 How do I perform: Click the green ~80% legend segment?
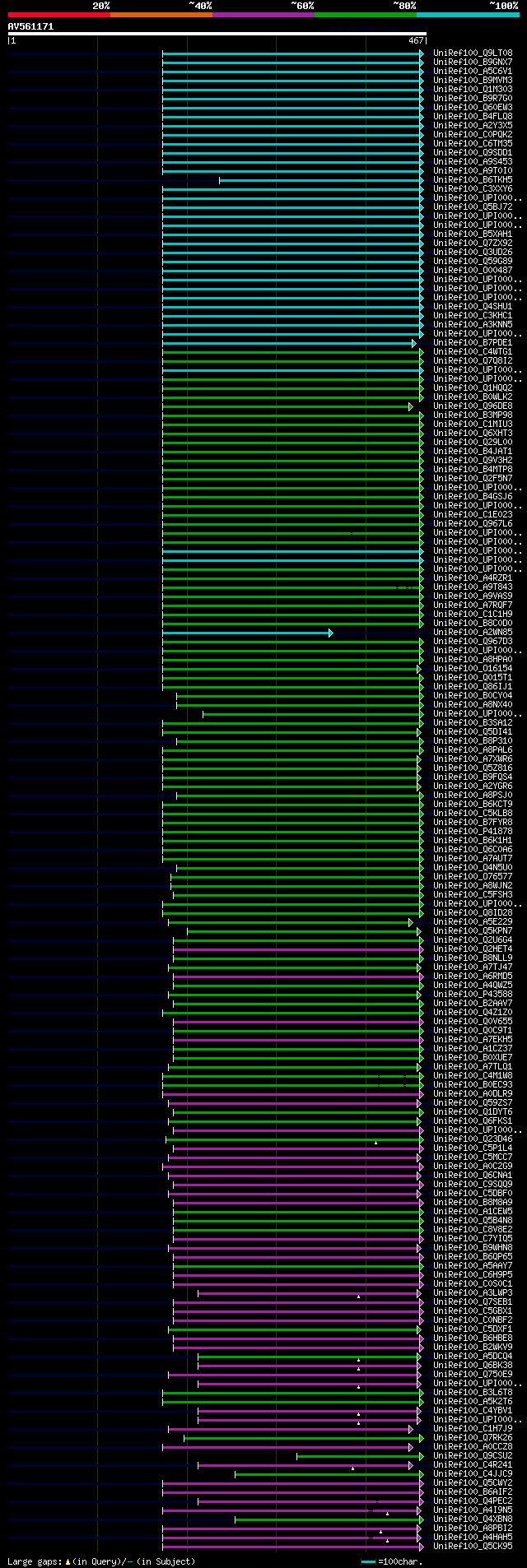point(366,15)
